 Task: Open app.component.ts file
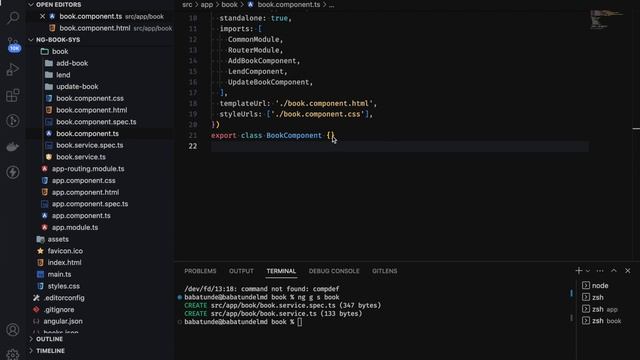click(81, 216)
